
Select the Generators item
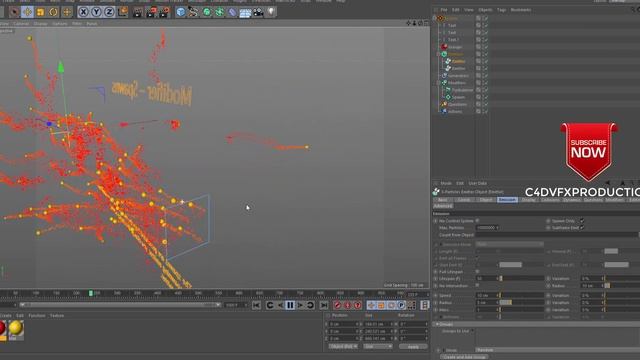point(458,76)
